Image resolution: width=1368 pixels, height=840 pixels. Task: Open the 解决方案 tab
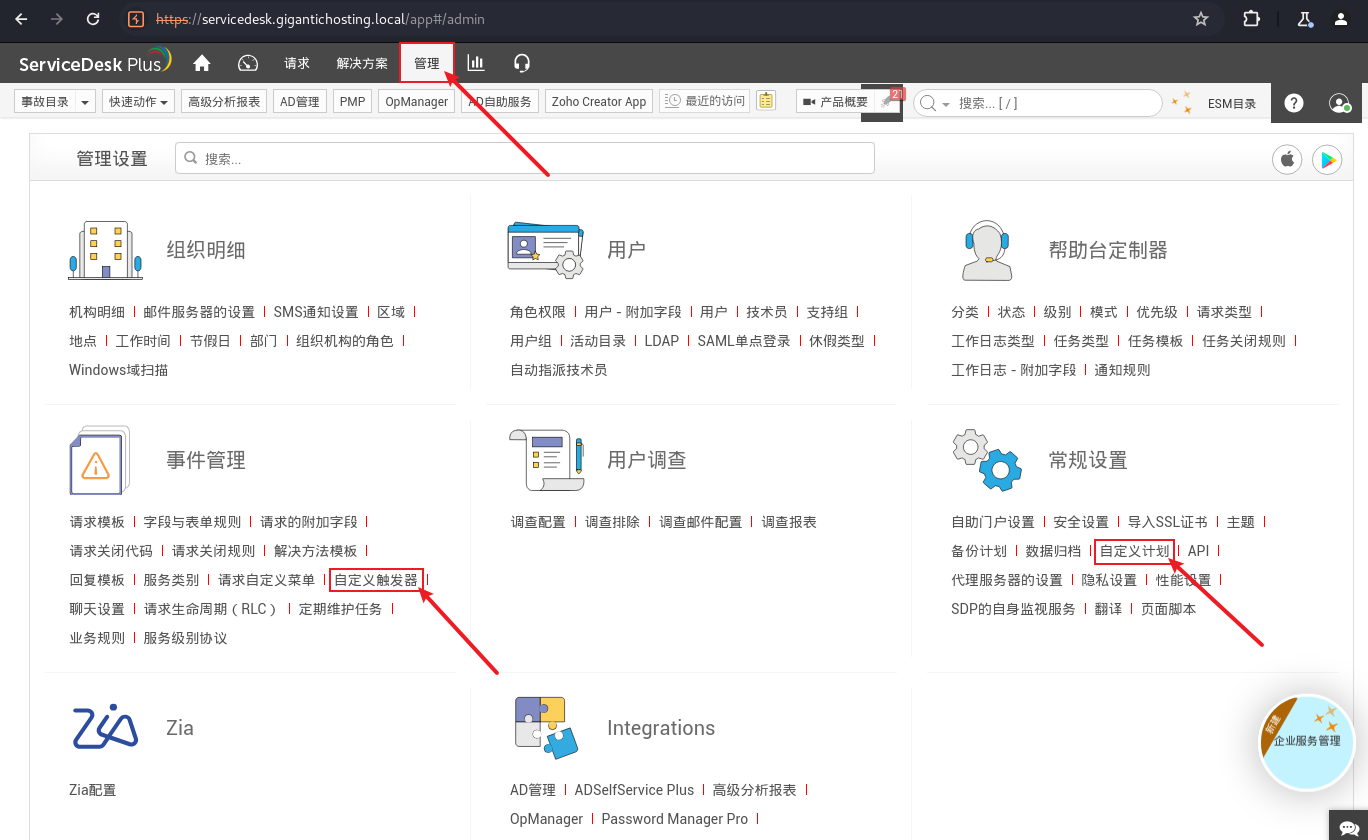click(362, 63)
